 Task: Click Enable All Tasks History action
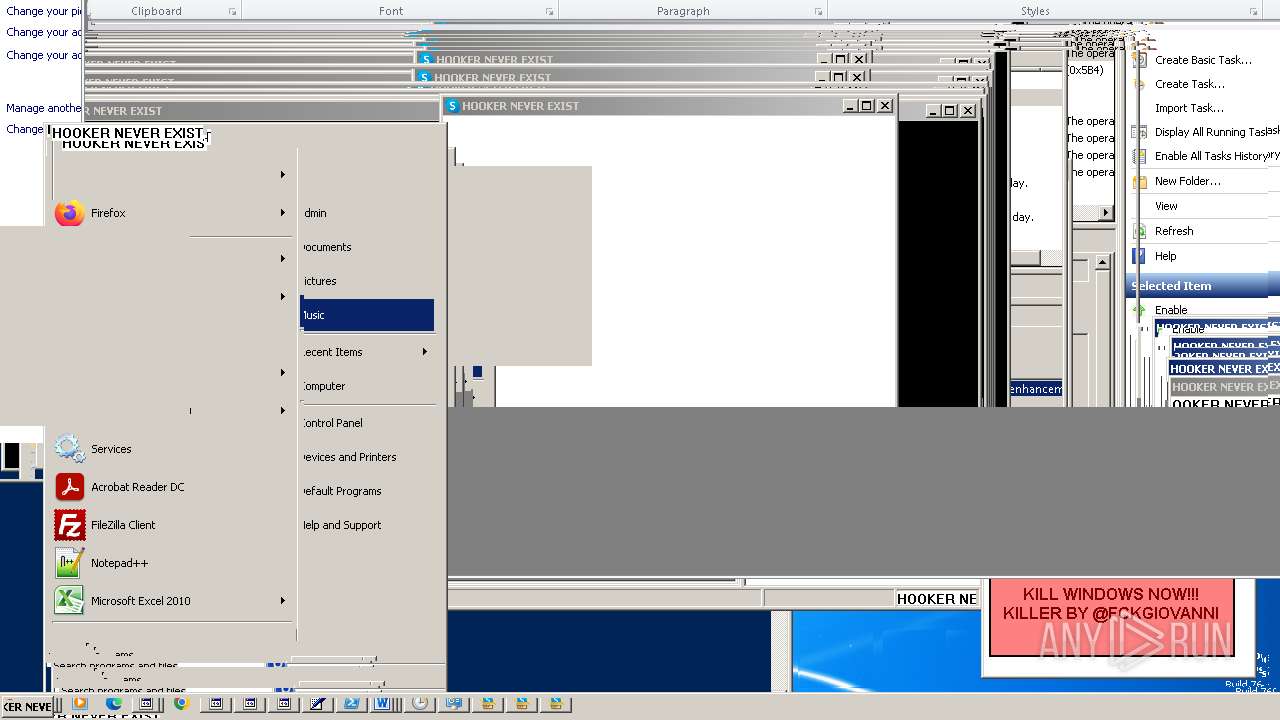click(x=1211, y=156)
